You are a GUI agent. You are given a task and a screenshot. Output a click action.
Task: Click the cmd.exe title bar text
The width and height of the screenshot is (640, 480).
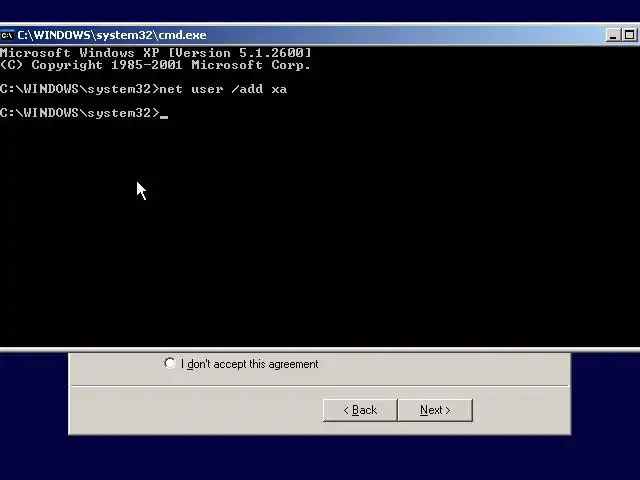(111, 35)
